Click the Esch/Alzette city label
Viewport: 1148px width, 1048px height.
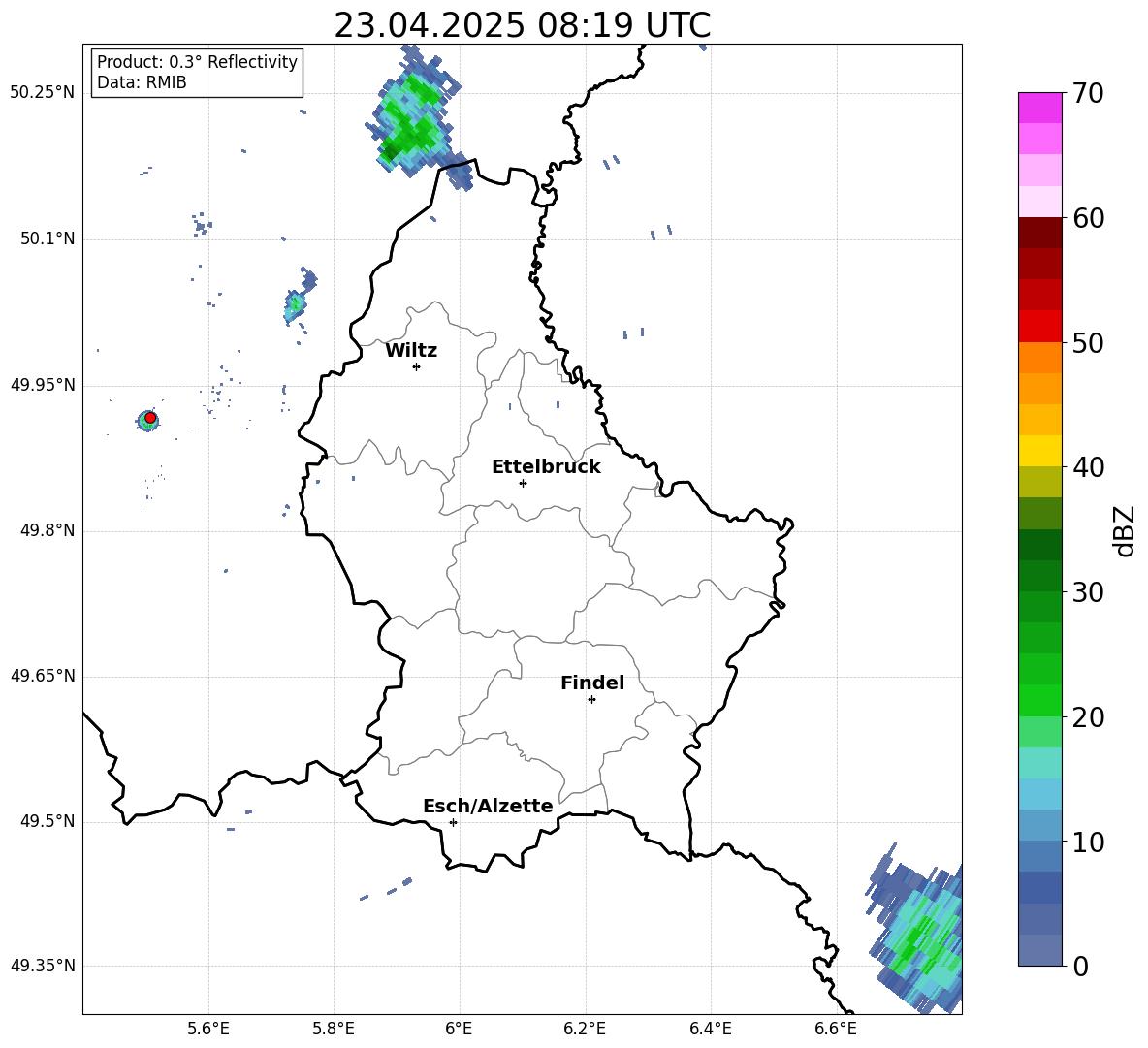coord(488,806)
